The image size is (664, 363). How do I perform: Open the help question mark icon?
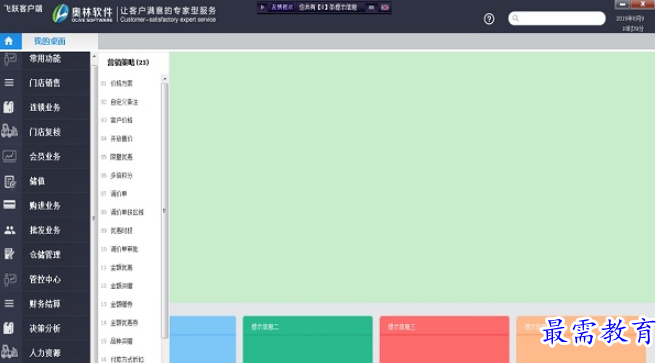click(489, 19)
